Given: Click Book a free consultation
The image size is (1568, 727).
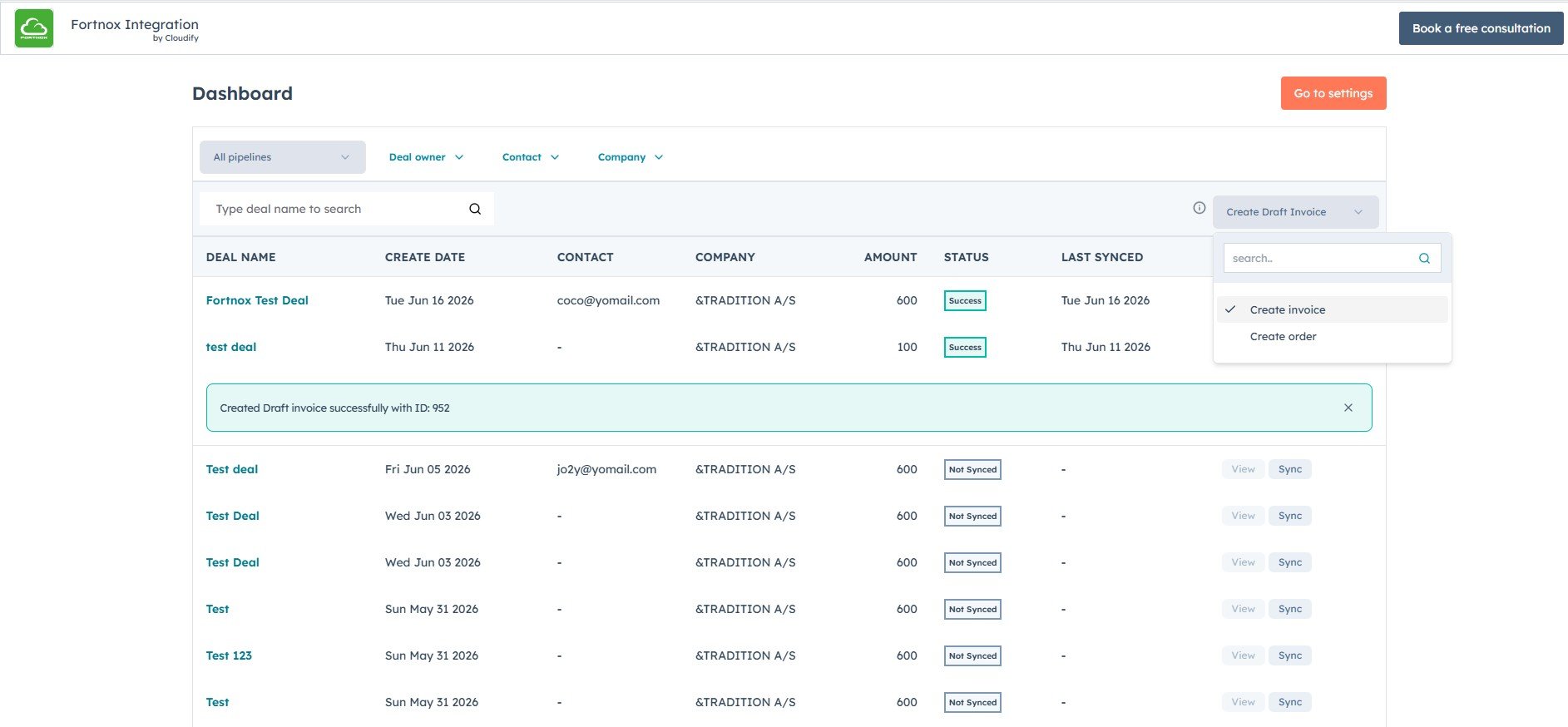Looking at the screenshot, I should pyautogui.click(x=1481, y=28).
